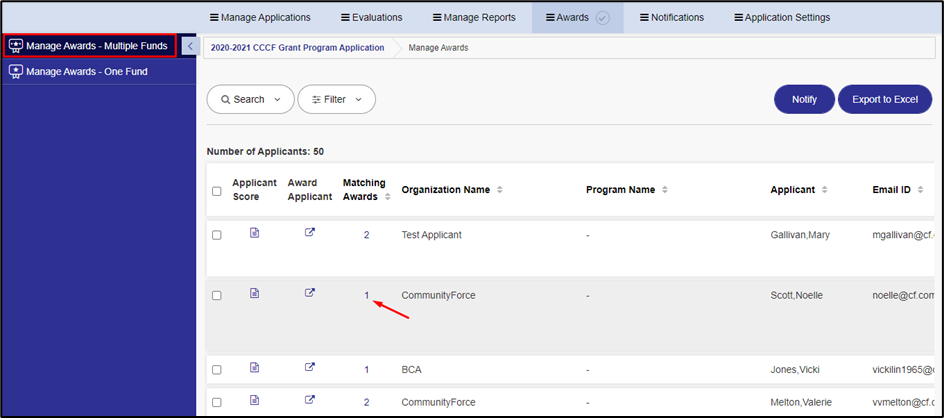Check the Test Applicant row checkbox
The height and width of the screenshot is (418, 944).
pos(217,236)
